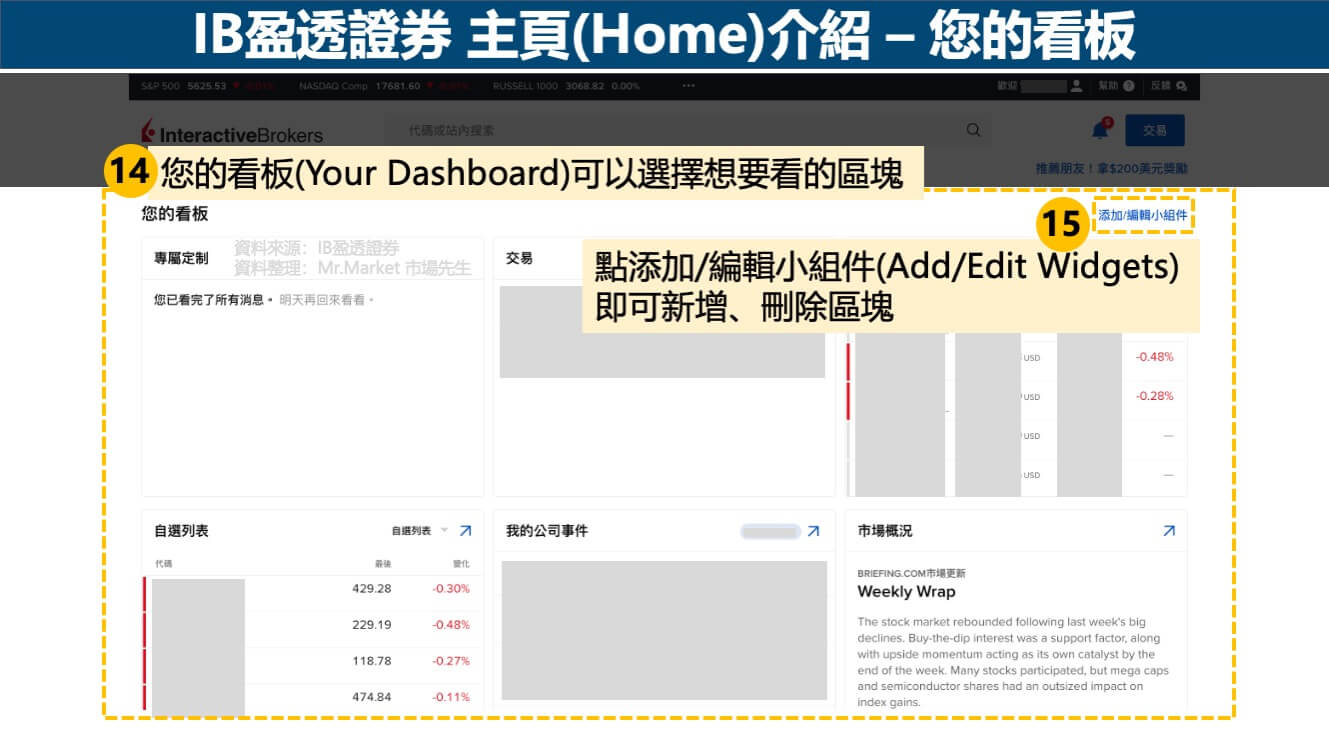This screenshot has width=1329, height=733.
Task: Open the ticker bar more-options ellipsis
Action: [x=688, y=86]
